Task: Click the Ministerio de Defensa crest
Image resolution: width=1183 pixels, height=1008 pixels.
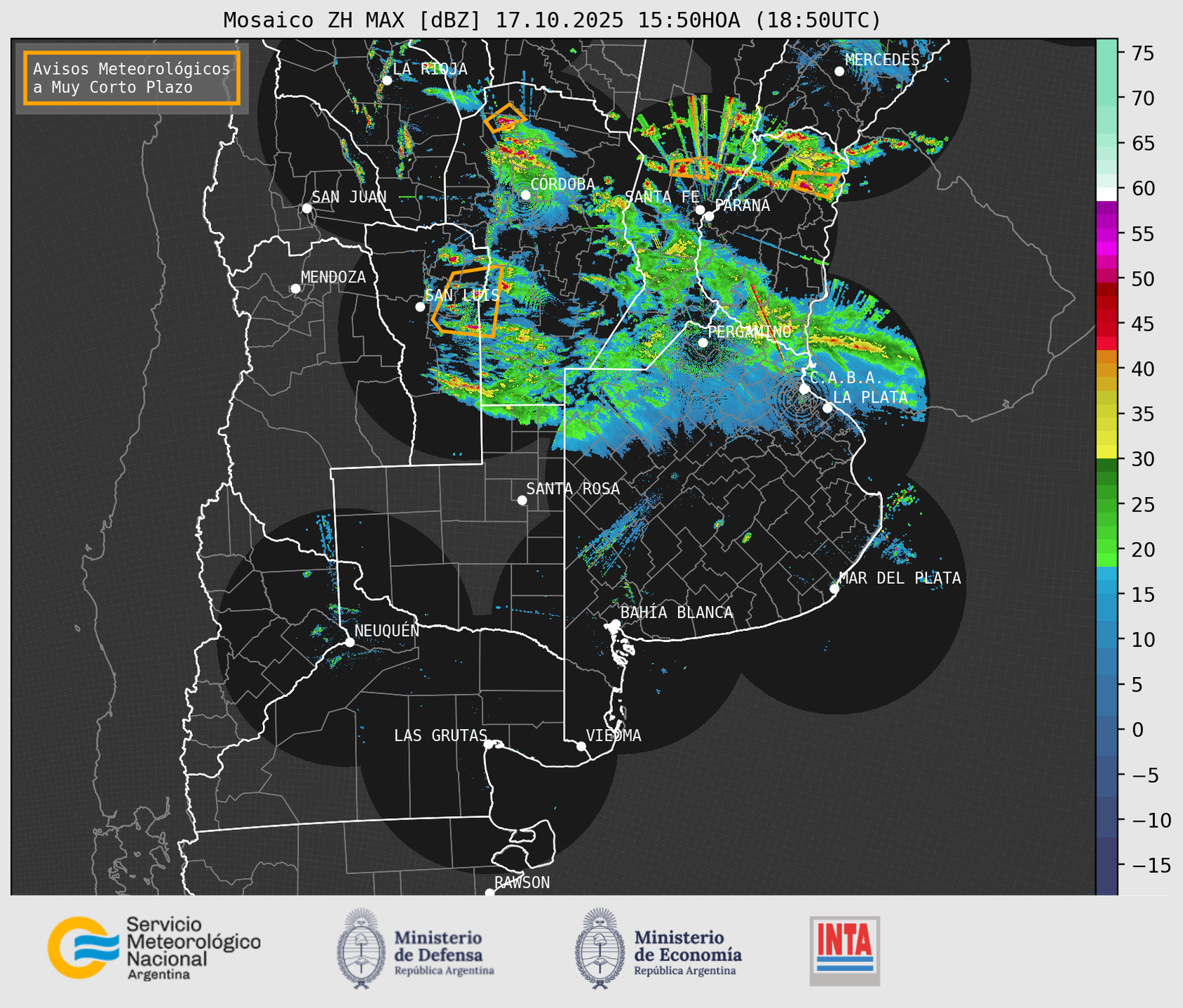Action: [x=361, y=948]
